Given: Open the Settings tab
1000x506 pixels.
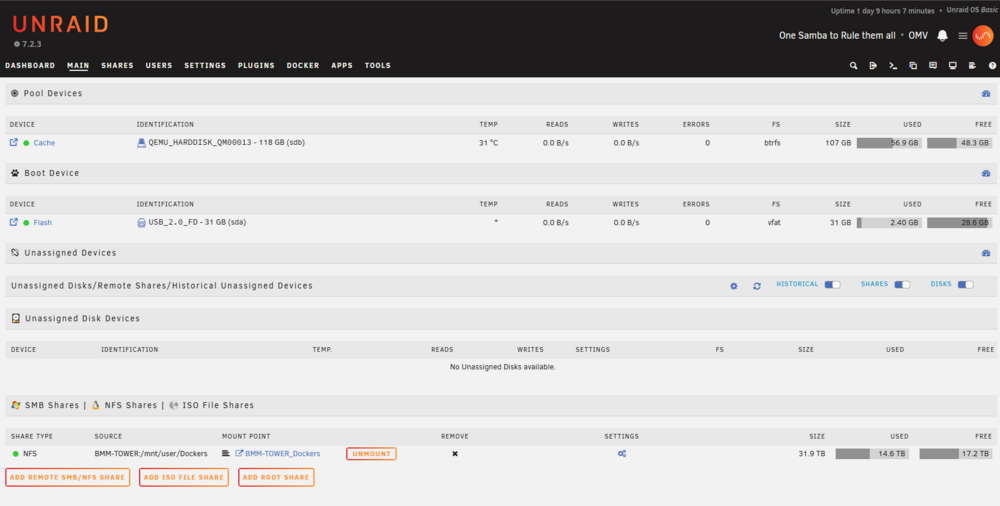Looking at the screenshot, I should pyautogui.click(x=205, y=66).
